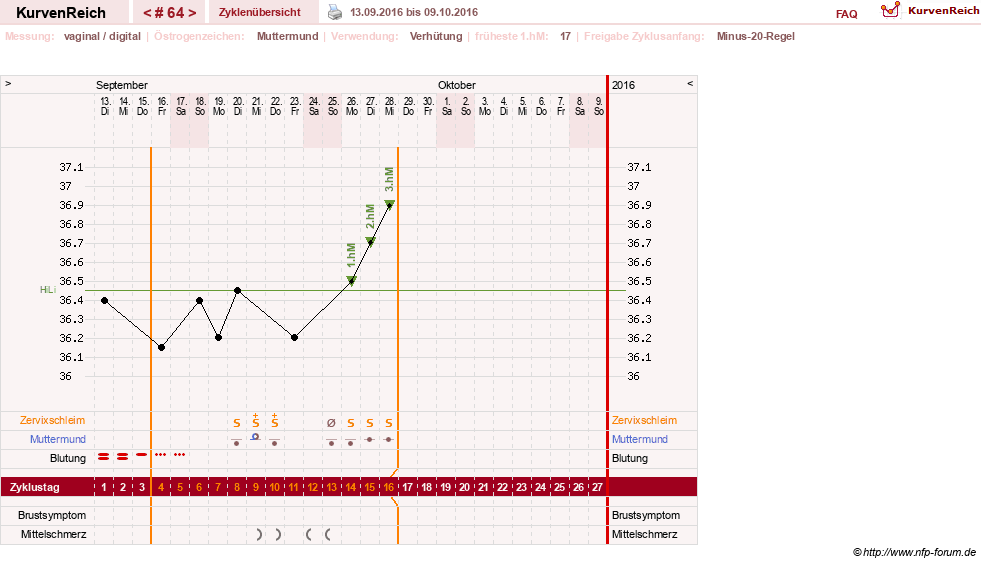Click the spotting dots on cycle day 4

(x=161, y=454)
